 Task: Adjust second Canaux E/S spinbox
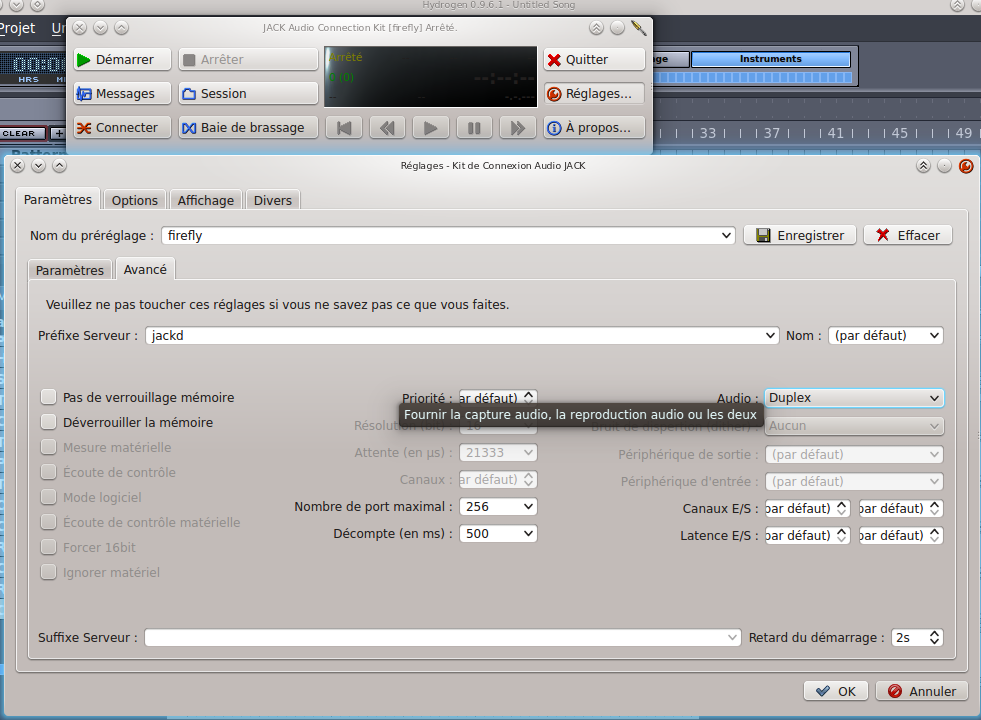point(900,509)
